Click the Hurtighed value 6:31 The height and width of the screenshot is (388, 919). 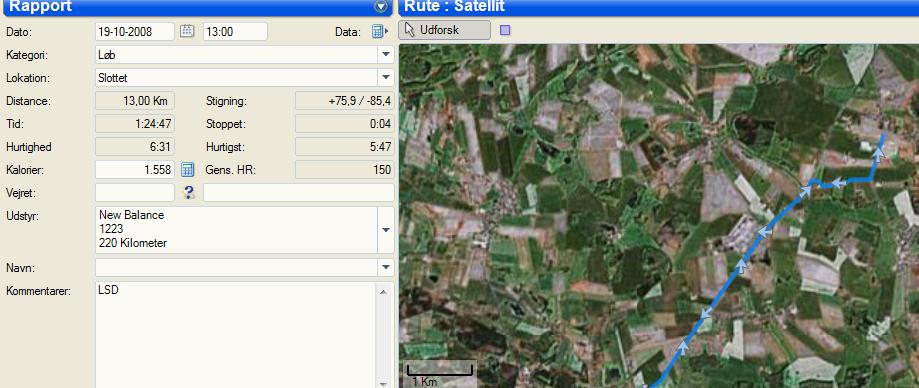(135, 147)
